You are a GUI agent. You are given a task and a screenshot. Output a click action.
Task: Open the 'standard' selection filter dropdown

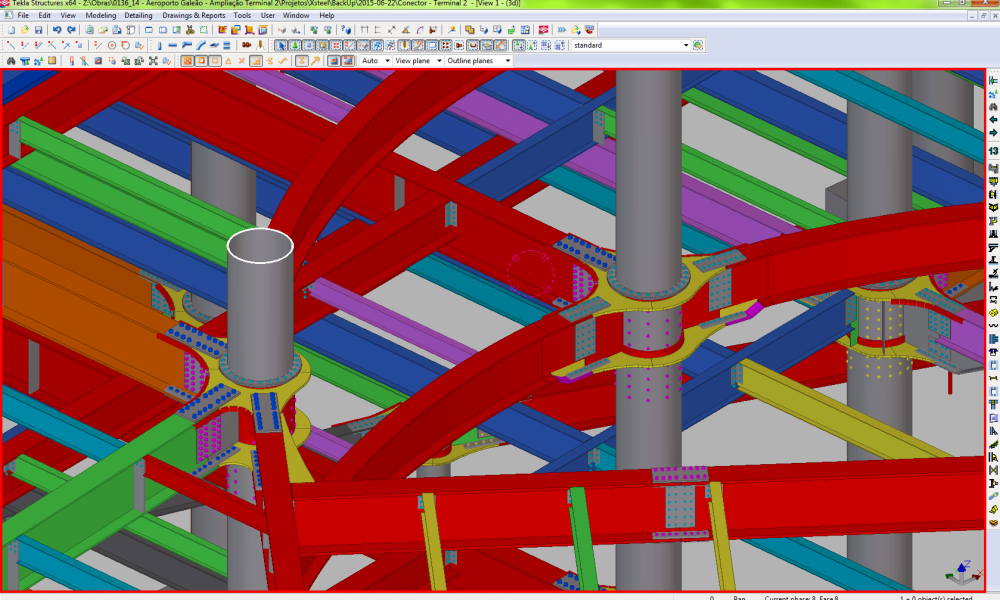pos(686,45)
